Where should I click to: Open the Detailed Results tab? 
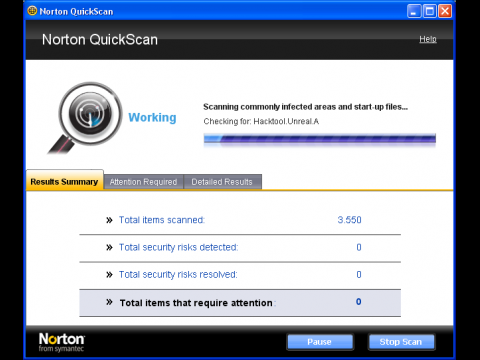222,182
